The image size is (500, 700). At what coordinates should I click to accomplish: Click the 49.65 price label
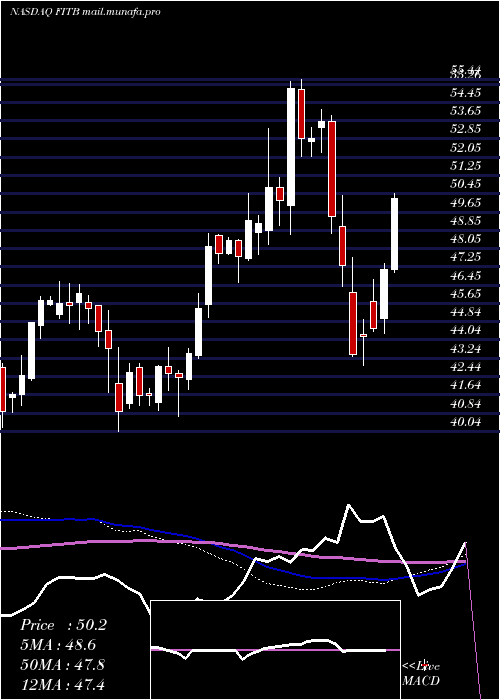[x=466, y=202]
